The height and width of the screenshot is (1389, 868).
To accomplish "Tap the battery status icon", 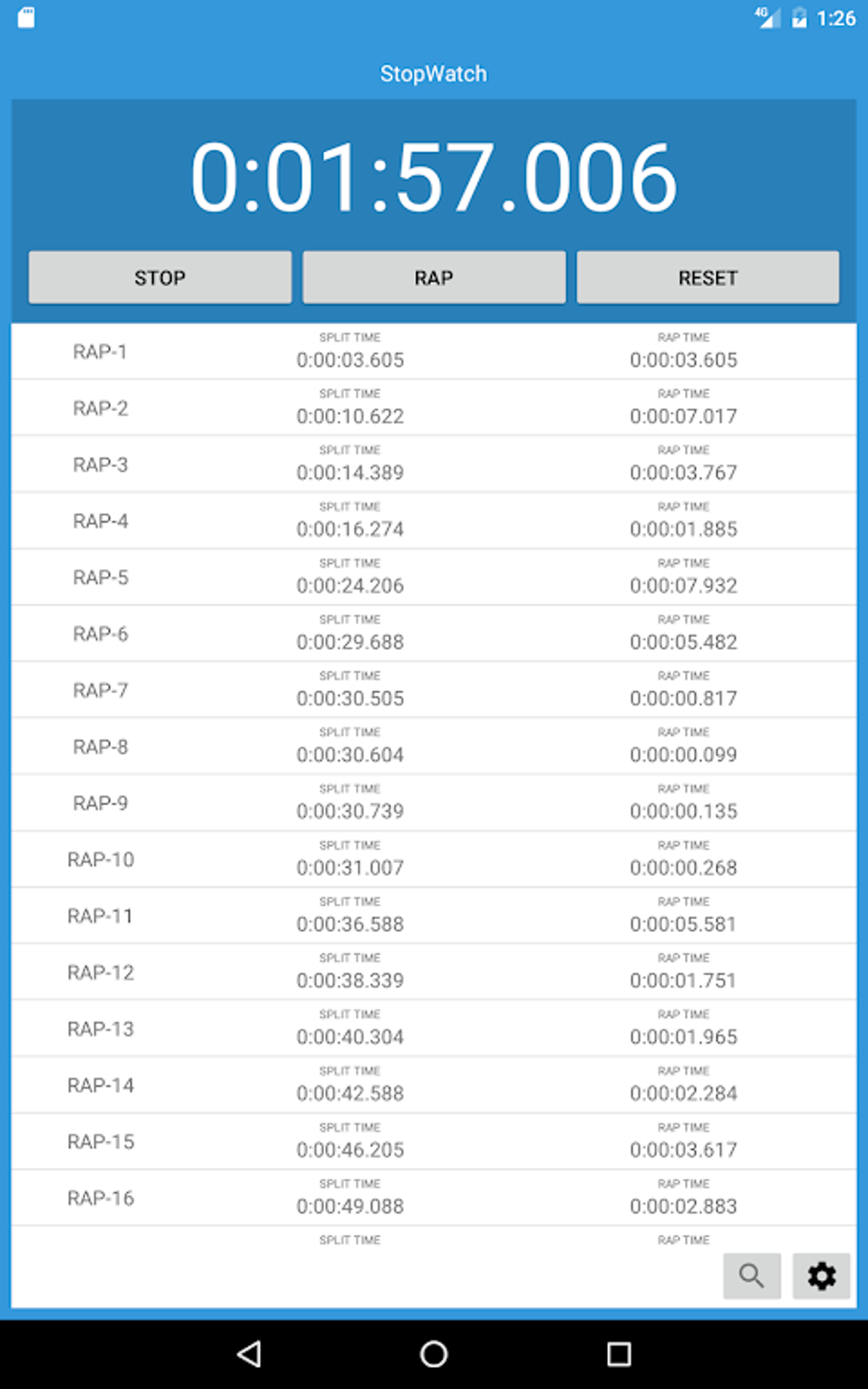I will (799, 18).
